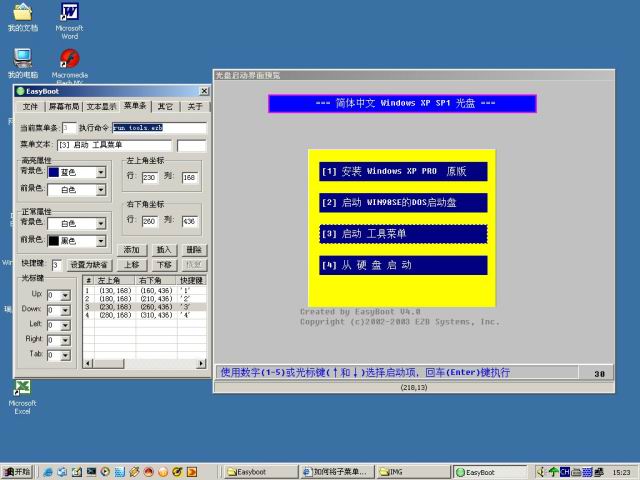The image size is (640, 480).
Task: Launch Internet Explorer from the quick launch bar
Action: coord(48,472)
